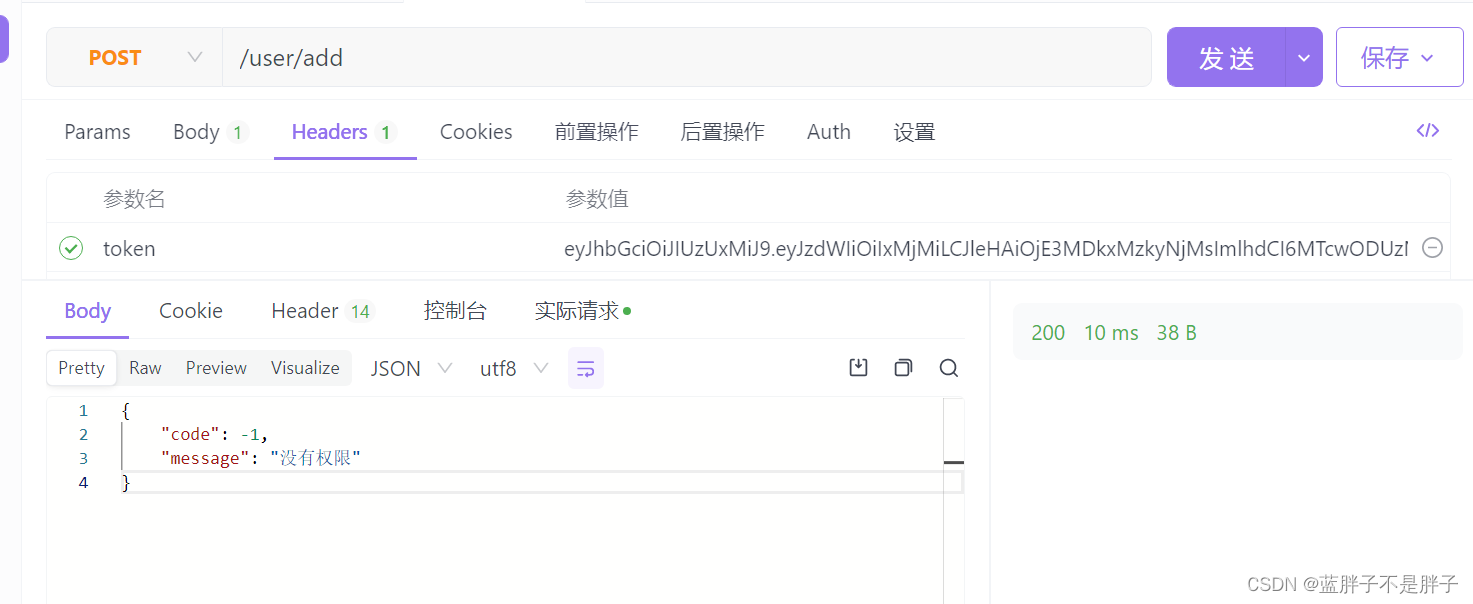
Task: Open the response Cookie tab
Action: coord(191,311)
